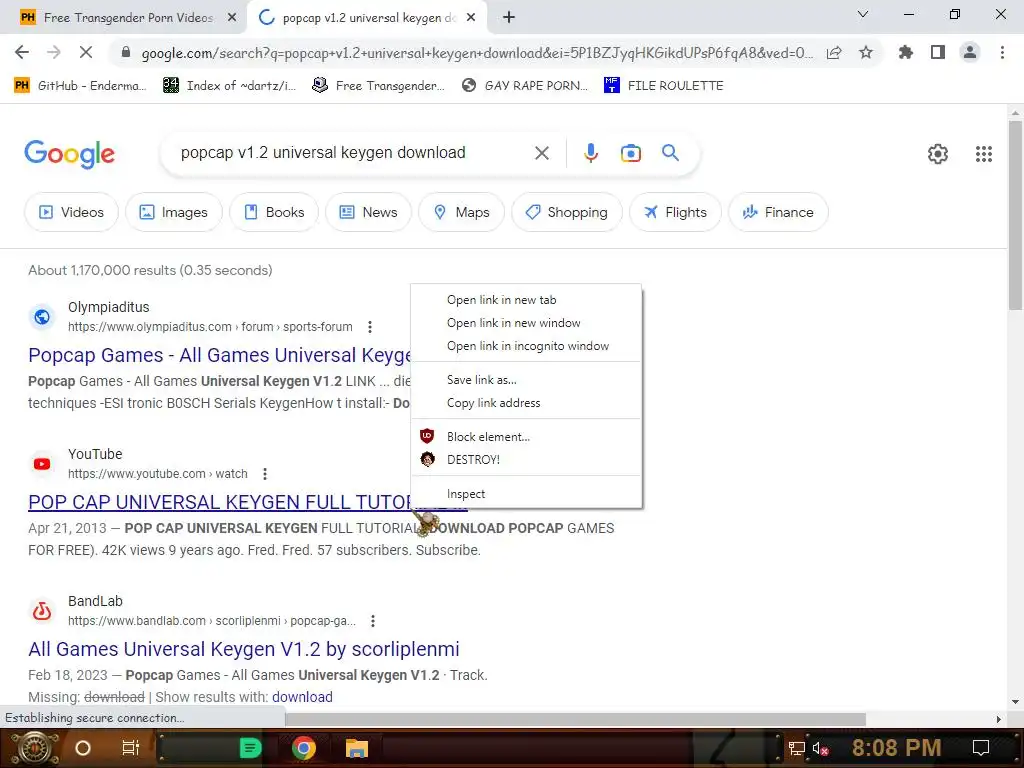Open the Extensions puzzle icon
This screenshot has height=768, width=1024.
coord(905,52)
